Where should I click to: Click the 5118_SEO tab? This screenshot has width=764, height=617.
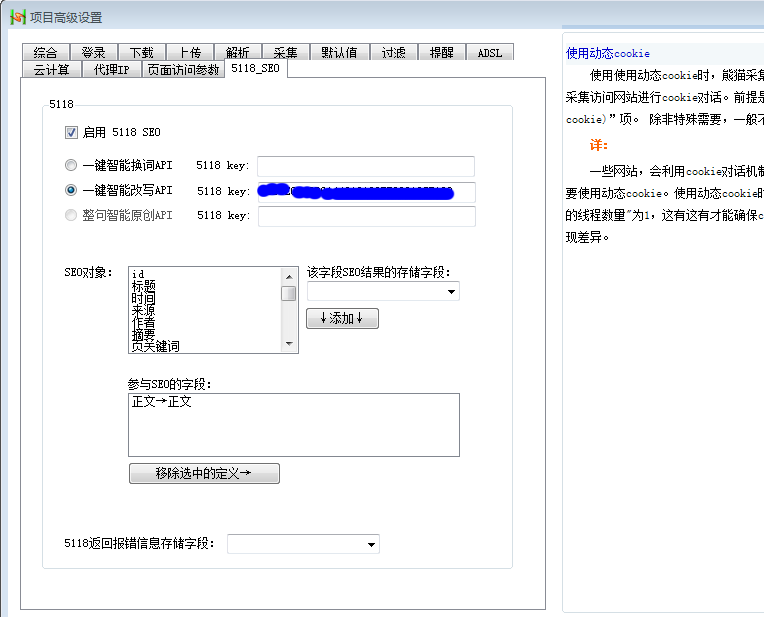[256, 68]
